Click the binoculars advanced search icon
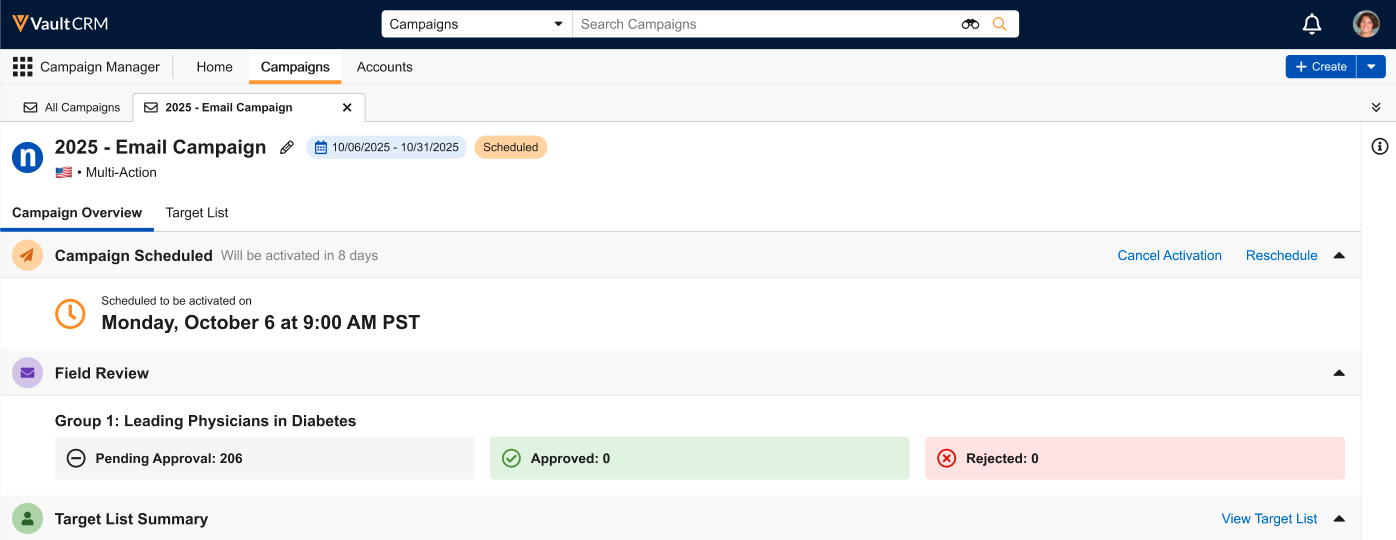This screenshot has width=1396, height=540. point(970,24)
